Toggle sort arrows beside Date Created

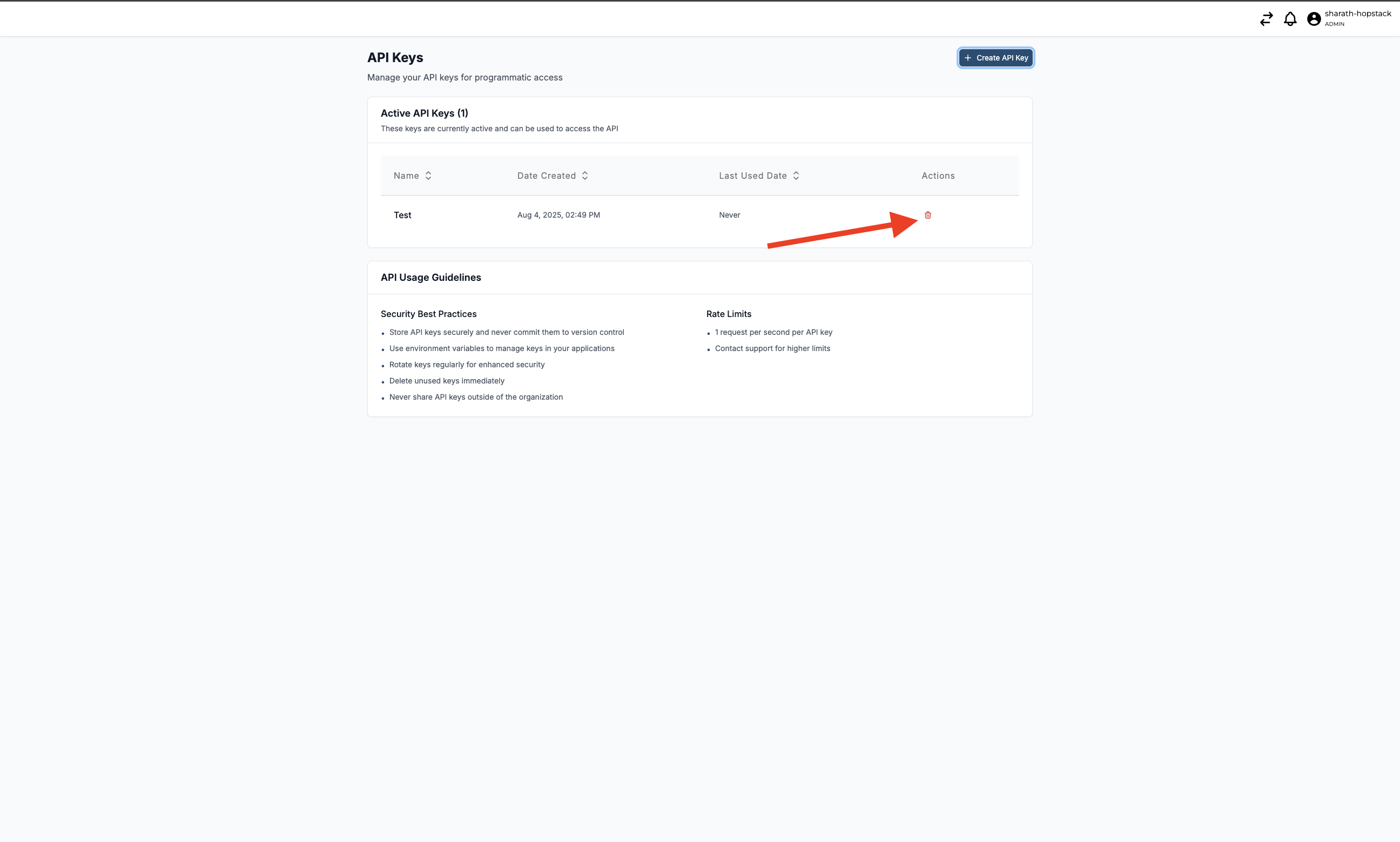click(x=585, y=176)
